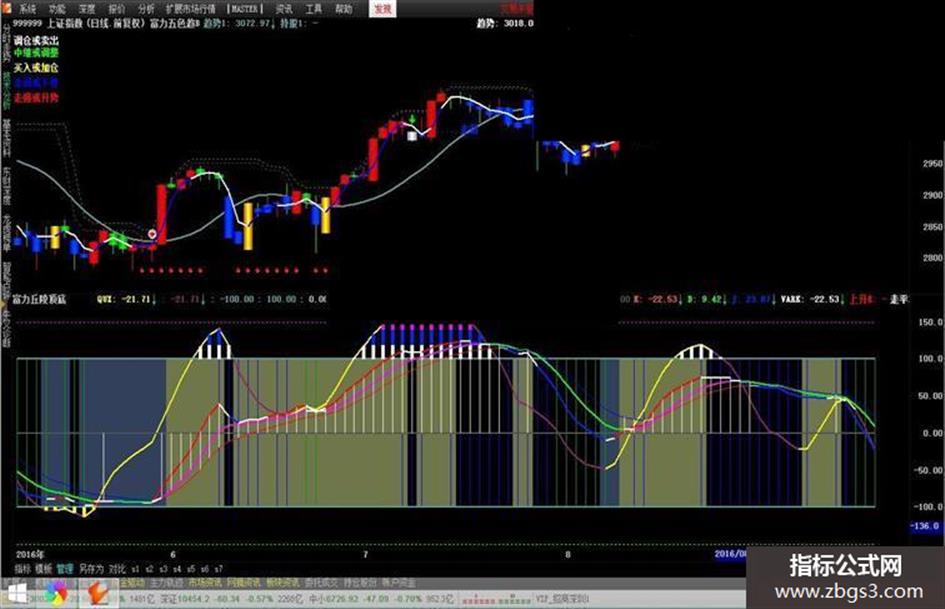The width and height of the screenshot is (945, 609).
Task: Click the 趋势: 3018.0 readout at top right
Action: click(x=505, y=24)
